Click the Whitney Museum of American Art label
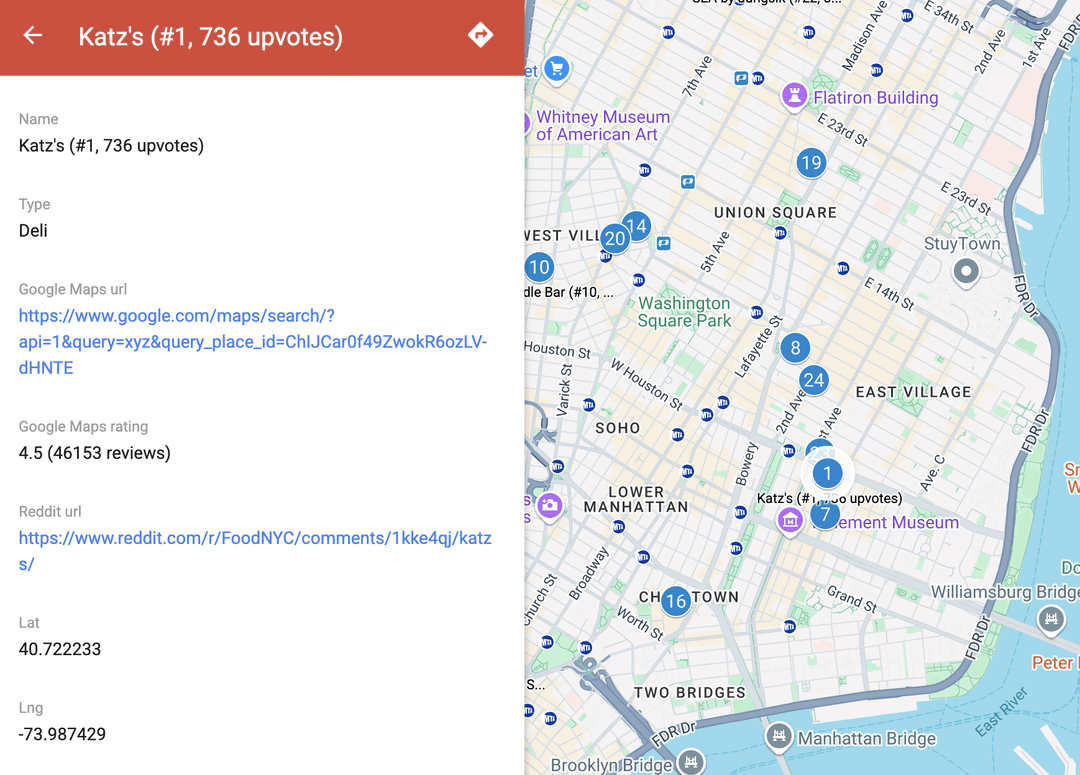This screenshot has height=775, width=1080. pos(603,125)
